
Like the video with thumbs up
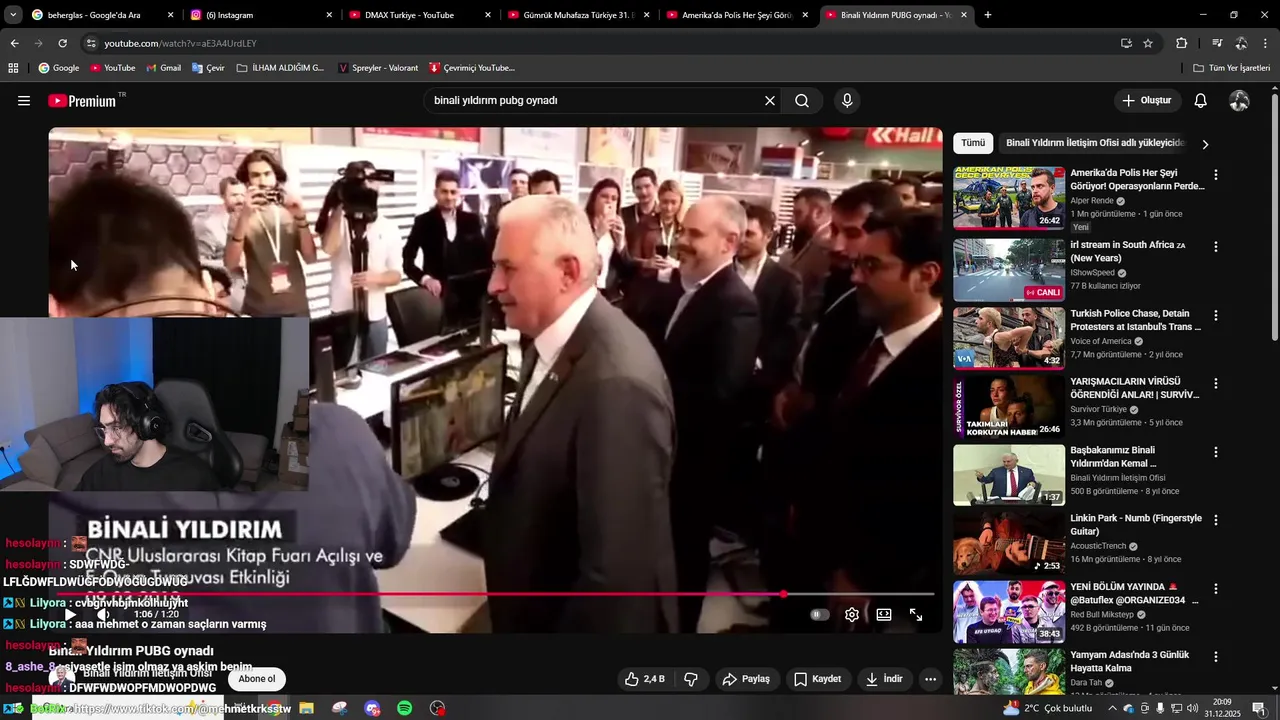click(x=645, y=679)
